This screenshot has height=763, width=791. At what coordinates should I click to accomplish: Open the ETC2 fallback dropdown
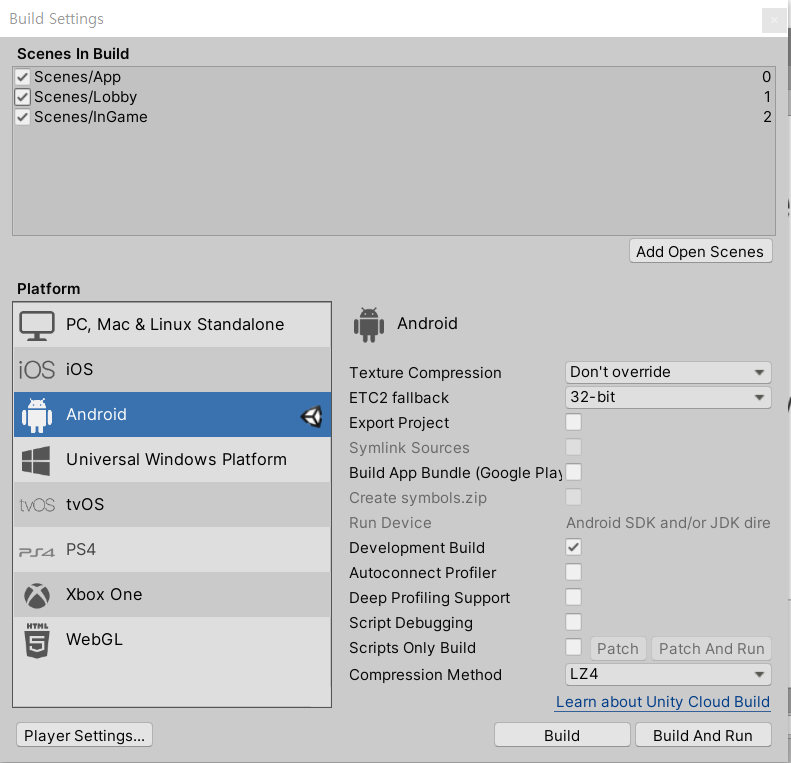click(668, 397)
